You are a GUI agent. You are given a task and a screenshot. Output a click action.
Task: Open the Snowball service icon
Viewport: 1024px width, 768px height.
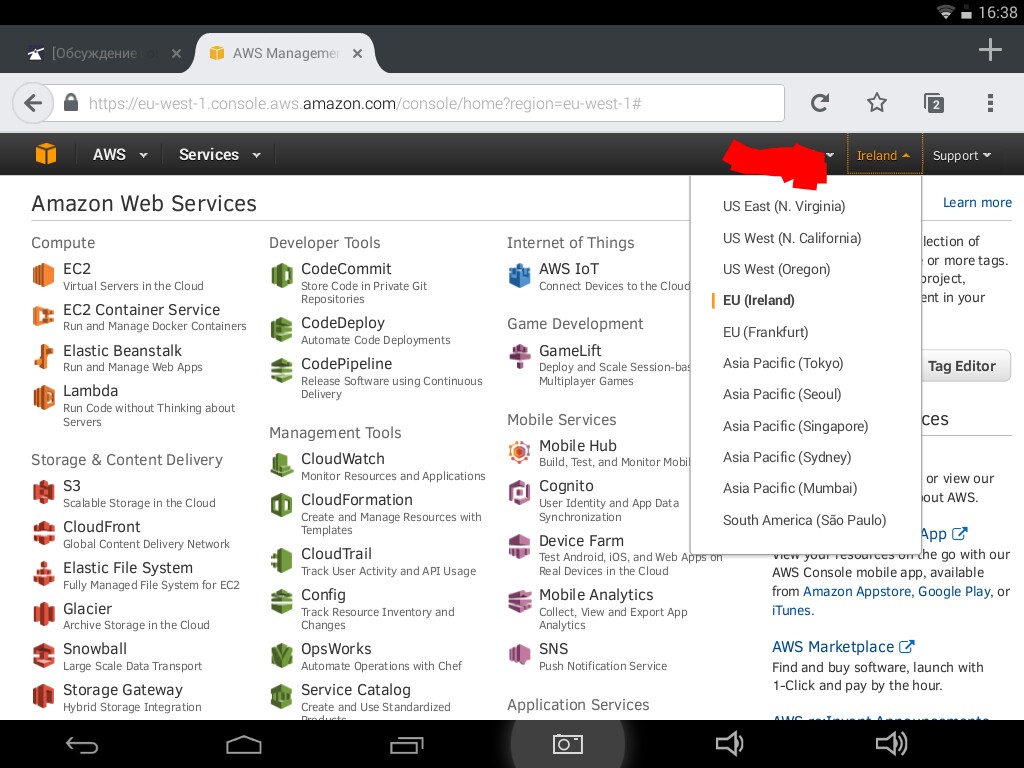(43, 656)
